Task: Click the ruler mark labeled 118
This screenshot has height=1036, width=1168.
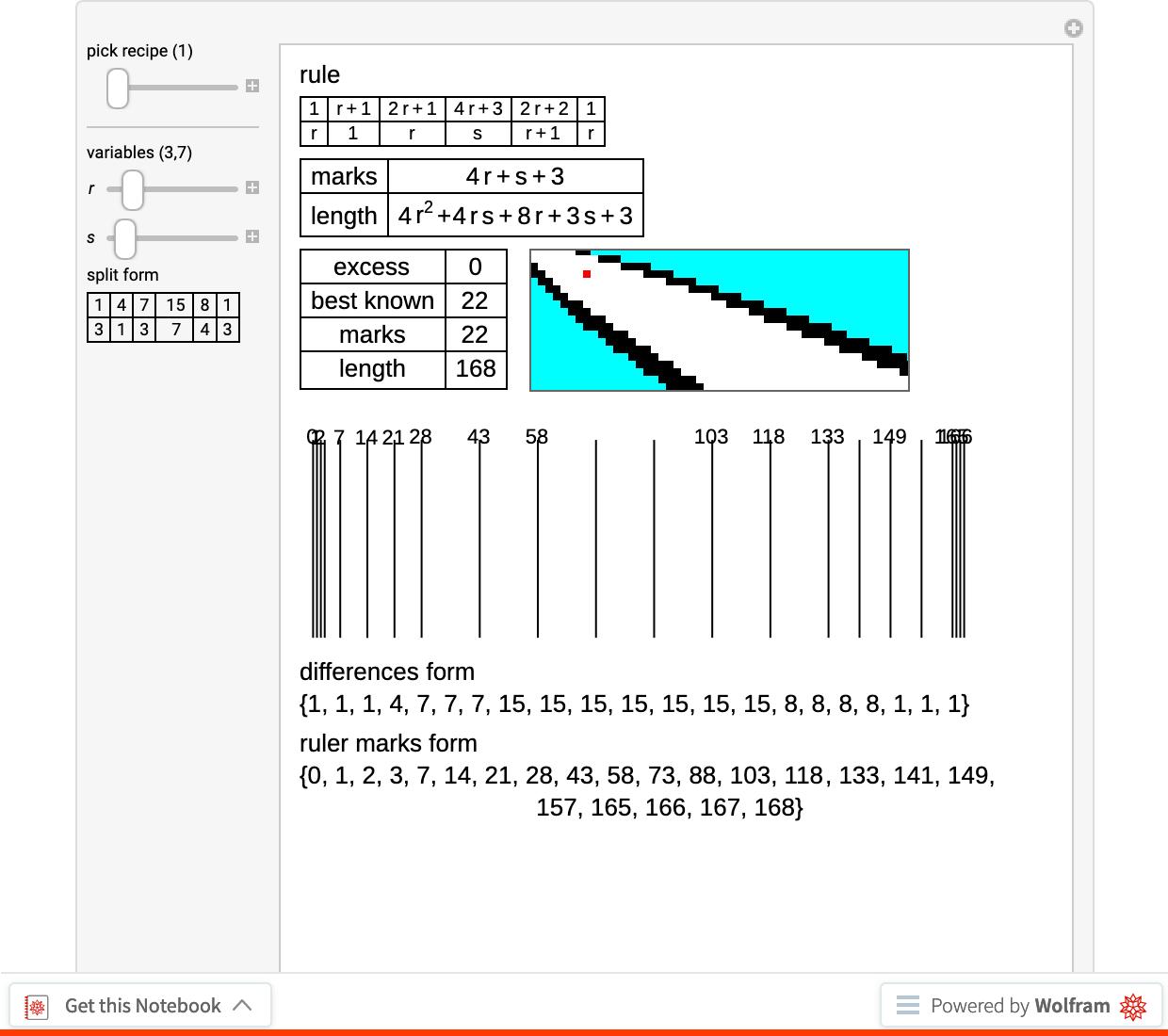Action: [769, 437]
